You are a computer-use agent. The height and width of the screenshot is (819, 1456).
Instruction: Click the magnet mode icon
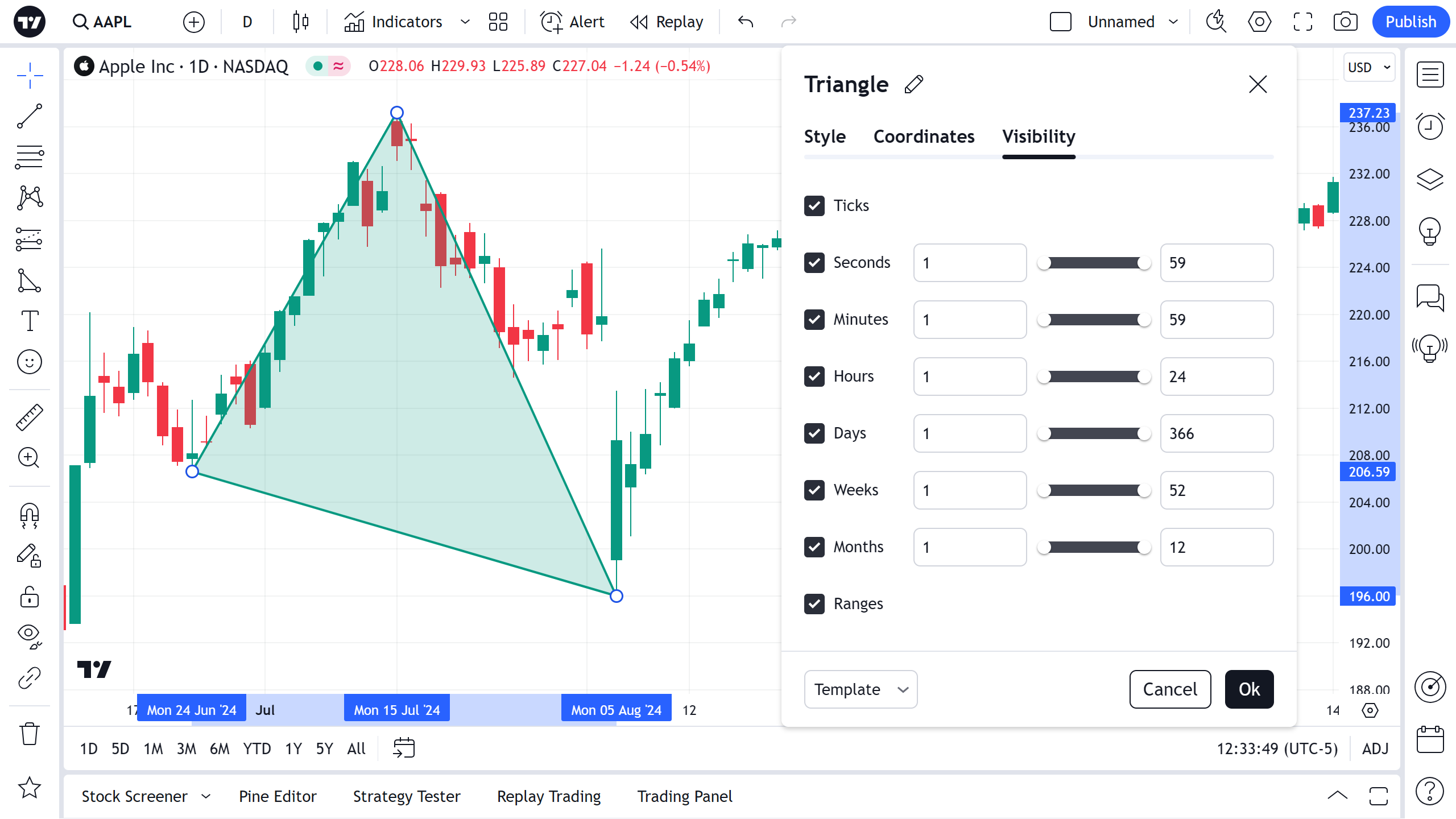click(30, 515)
